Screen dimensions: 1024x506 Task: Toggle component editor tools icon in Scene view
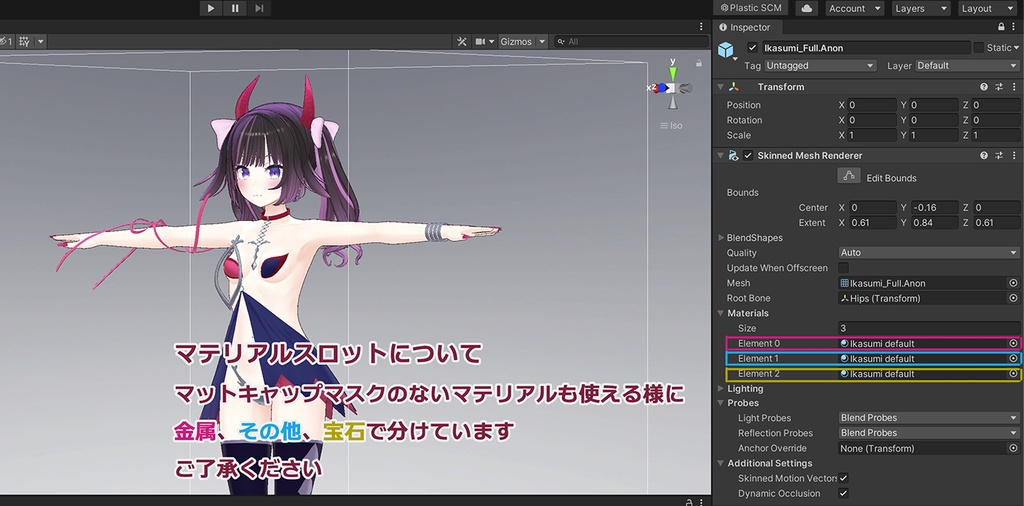tap(462, 41)
